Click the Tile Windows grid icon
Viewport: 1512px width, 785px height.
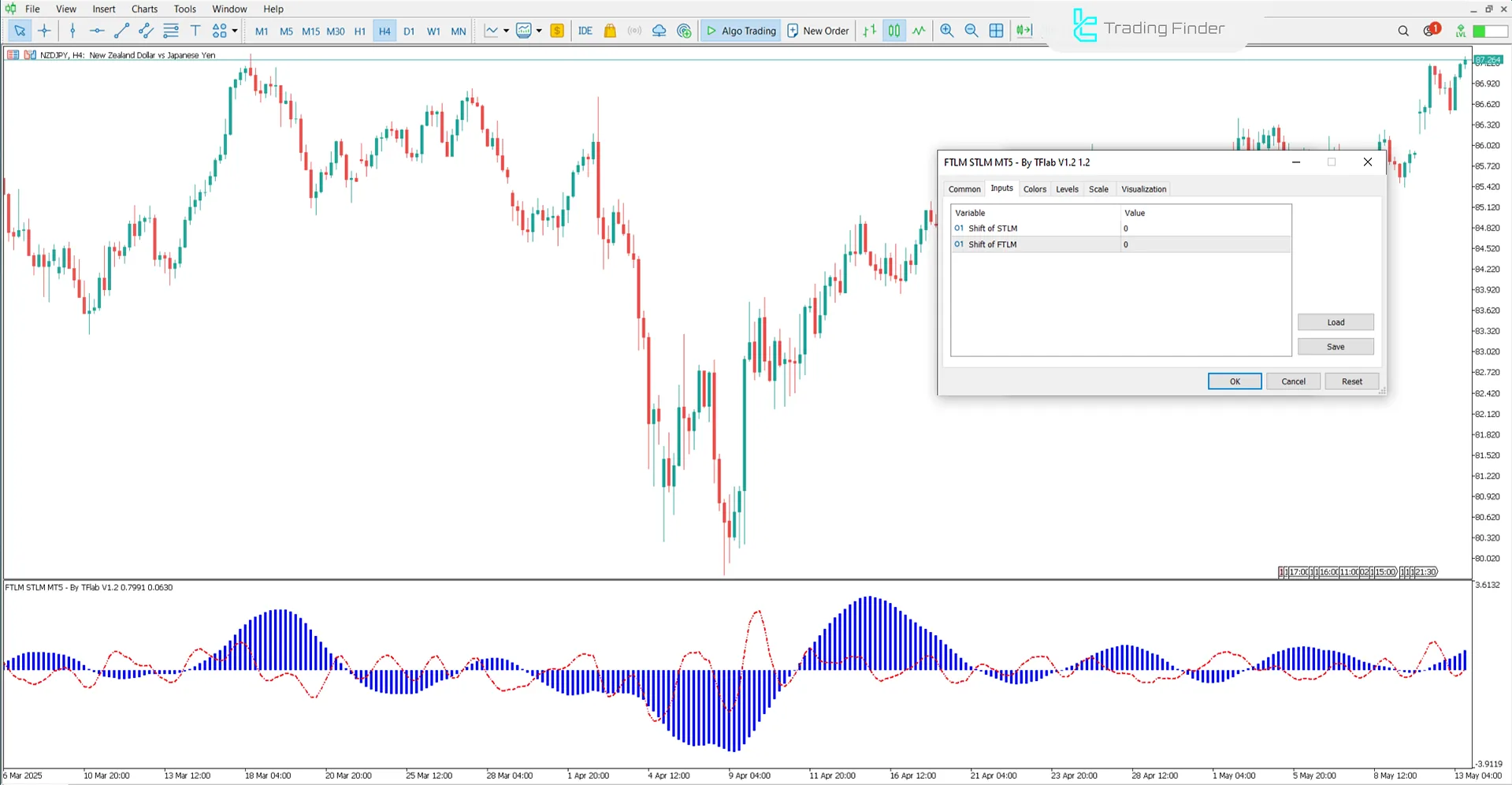coord(996,31)
